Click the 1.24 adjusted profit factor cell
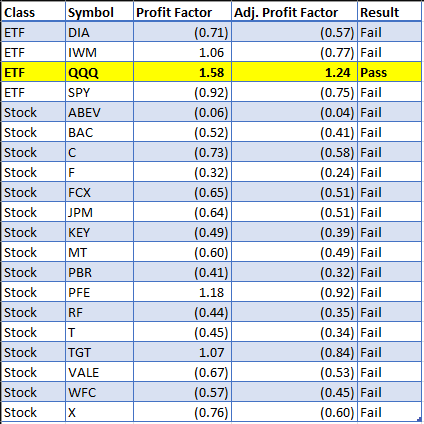This screenshot has width=424, height=424. point(294,72)
